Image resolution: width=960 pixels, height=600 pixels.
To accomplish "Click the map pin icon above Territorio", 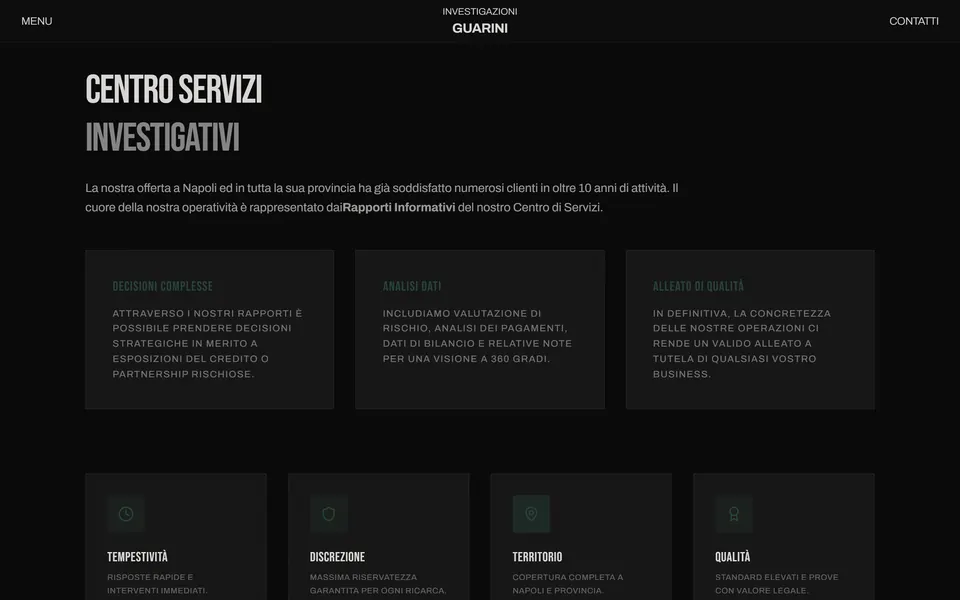I will click(x=531, y=514).
